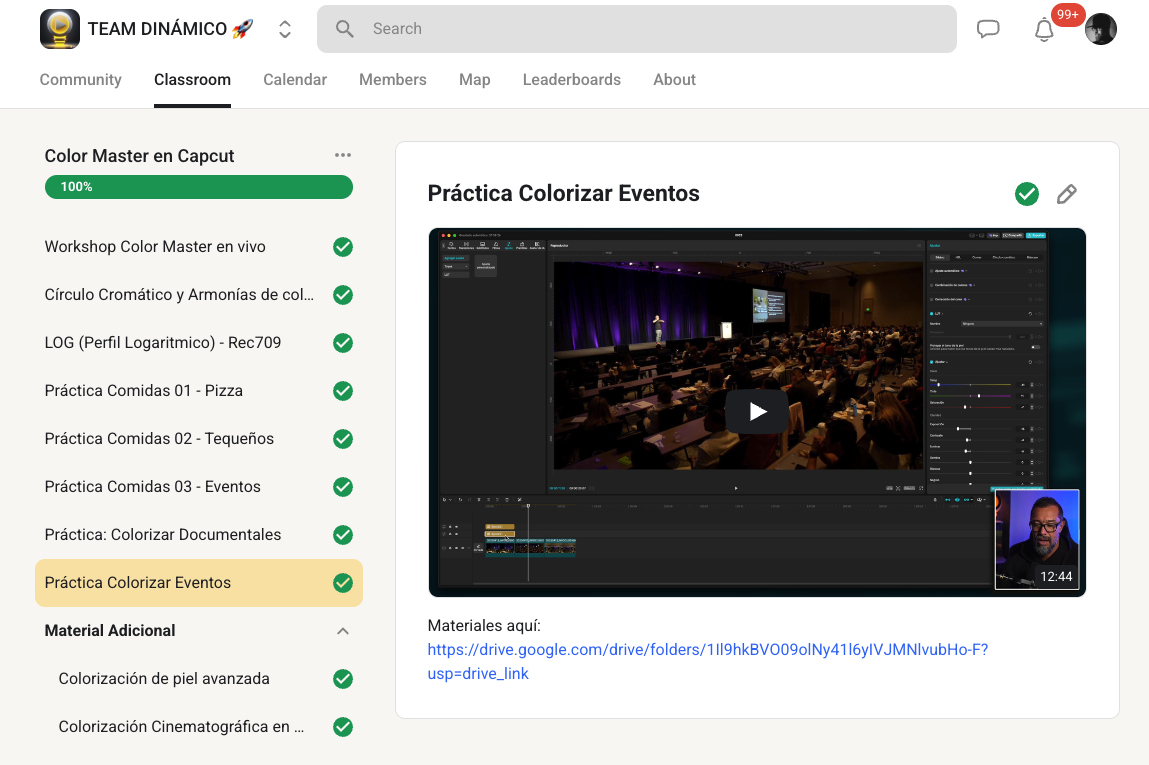Open course options three-dot menu
This screenshot has width=1149, height=765.
pyautogui.click(x=343, y=155)
